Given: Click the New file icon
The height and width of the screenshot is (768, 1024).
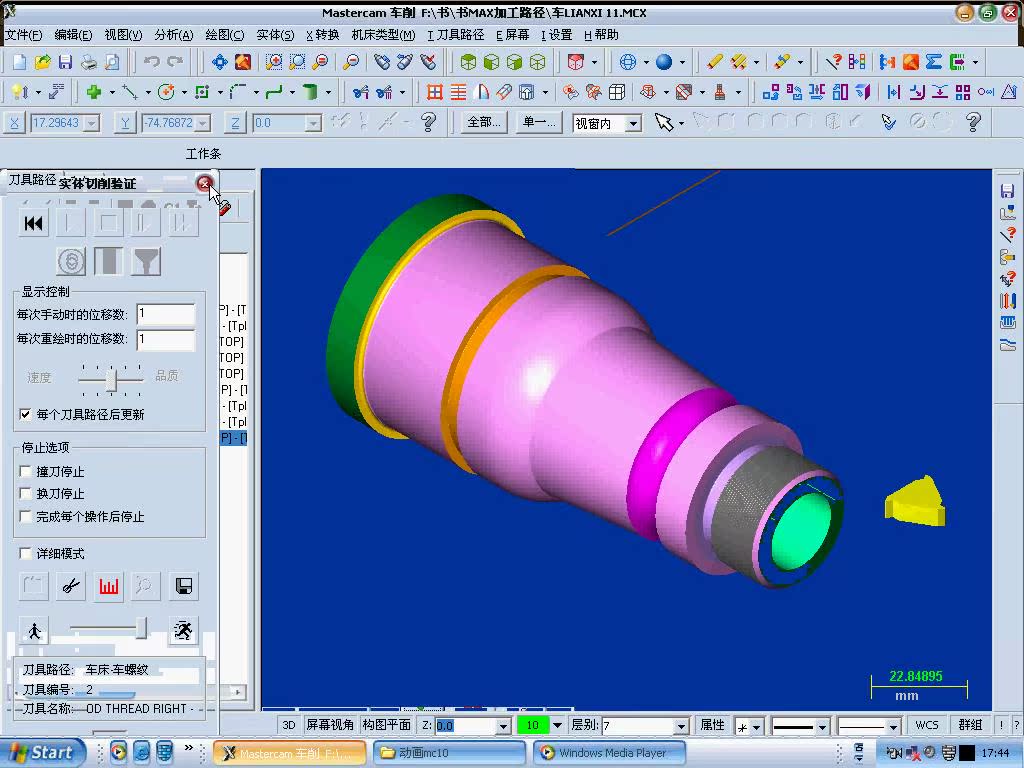Looking at the screenshot, I should coord(20,62).
